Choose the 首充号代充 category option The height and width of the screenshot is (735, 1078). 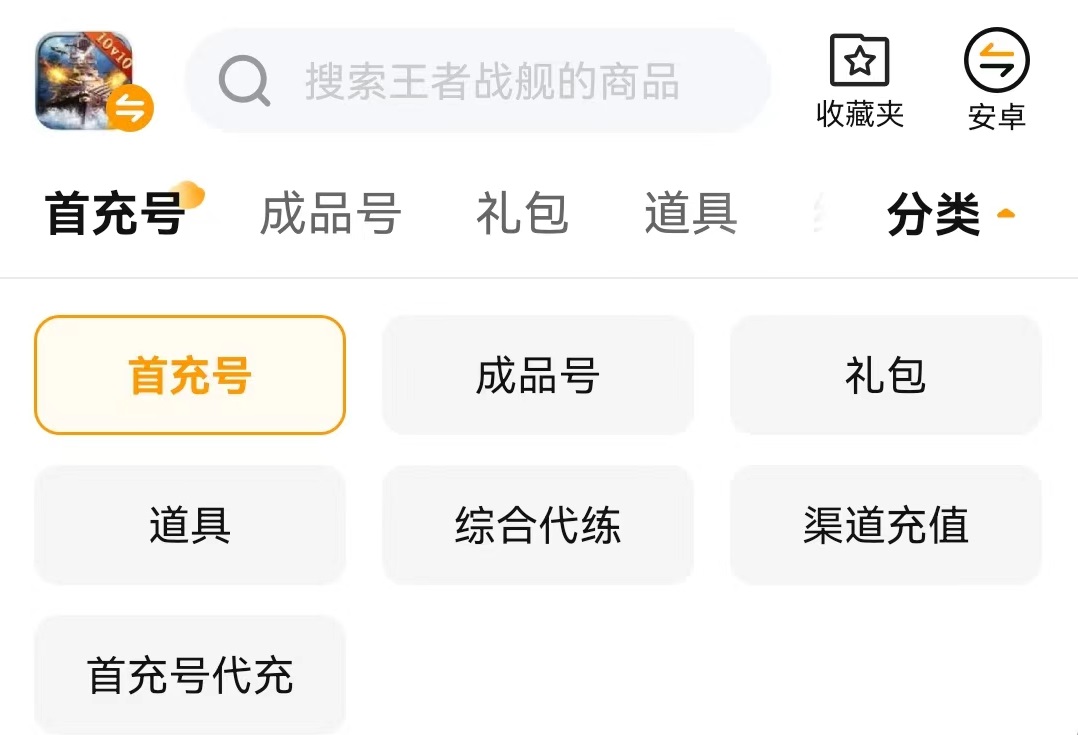tap(190, 675)
